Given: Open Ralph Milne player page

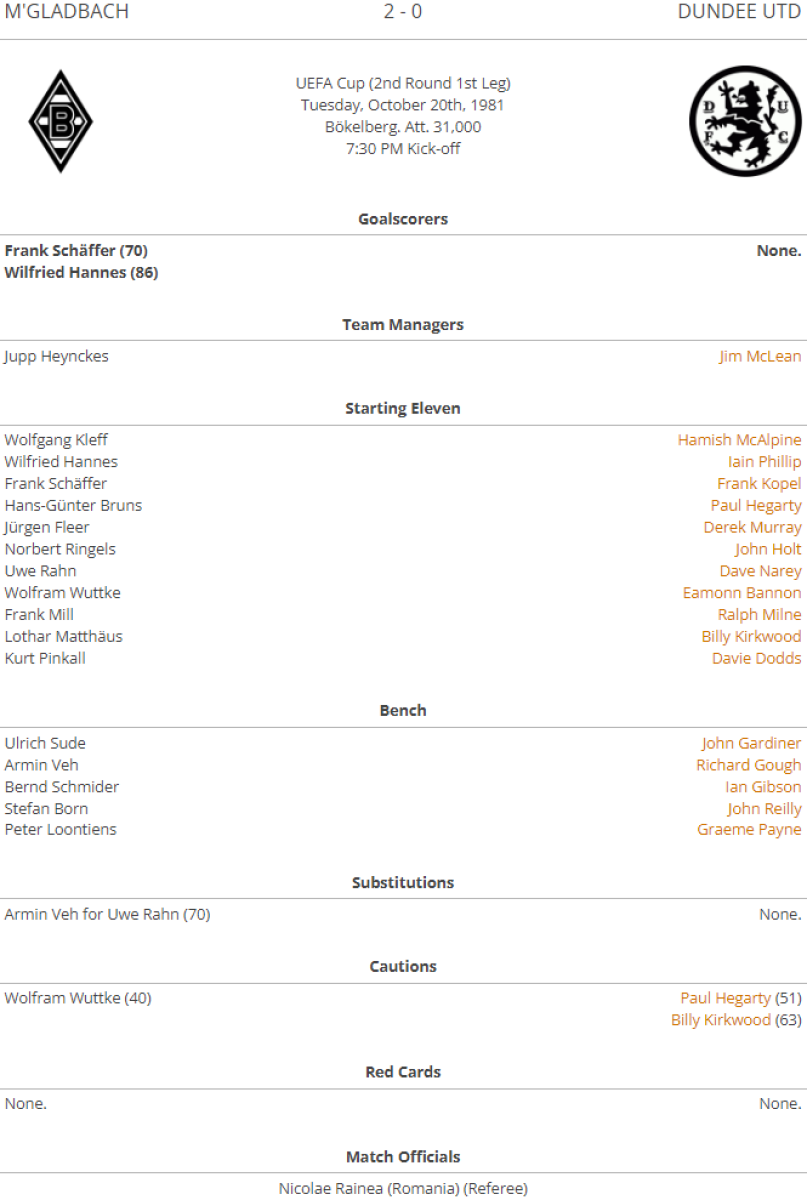Looking at the screenshot, I should click(x=759, y=615).
